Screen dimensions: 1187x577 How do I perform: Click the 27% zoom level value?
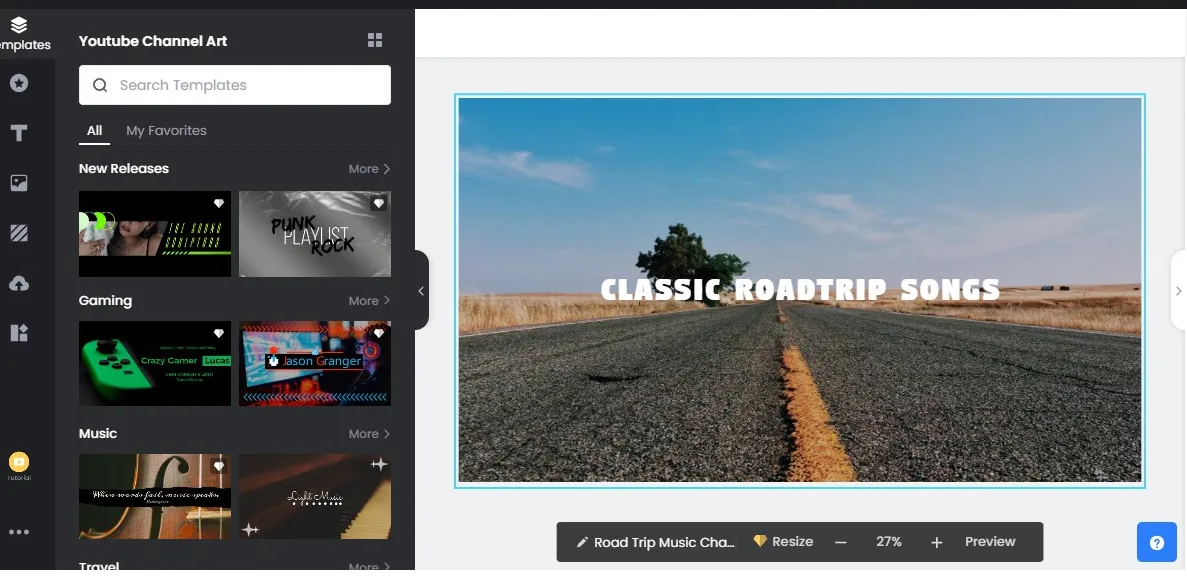[x=889, y=541]
